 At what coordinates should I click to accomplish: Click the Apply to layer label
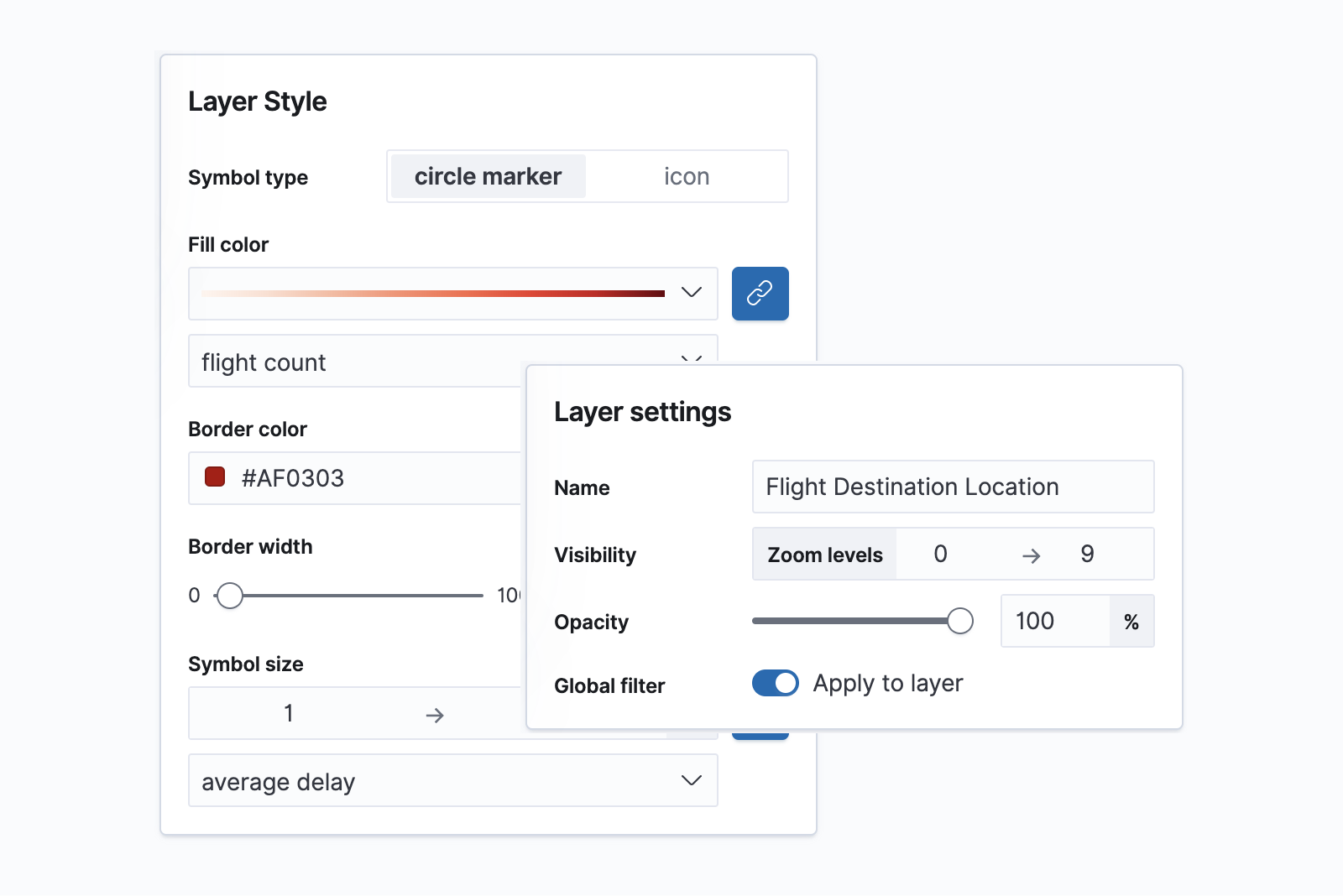[888, 684]
